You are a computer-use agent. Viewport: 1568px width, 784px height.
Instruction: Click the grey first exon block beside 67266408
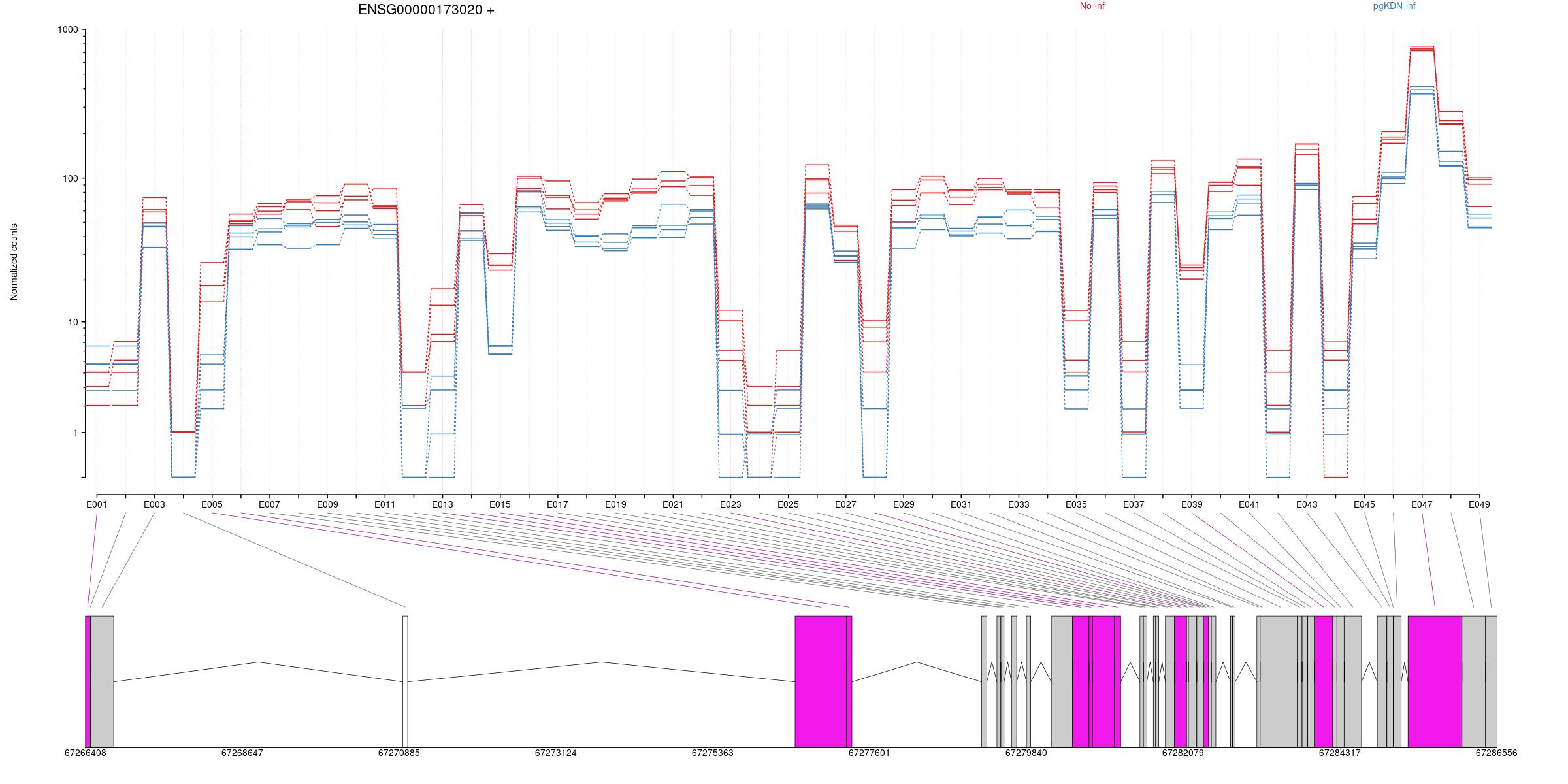102,681
